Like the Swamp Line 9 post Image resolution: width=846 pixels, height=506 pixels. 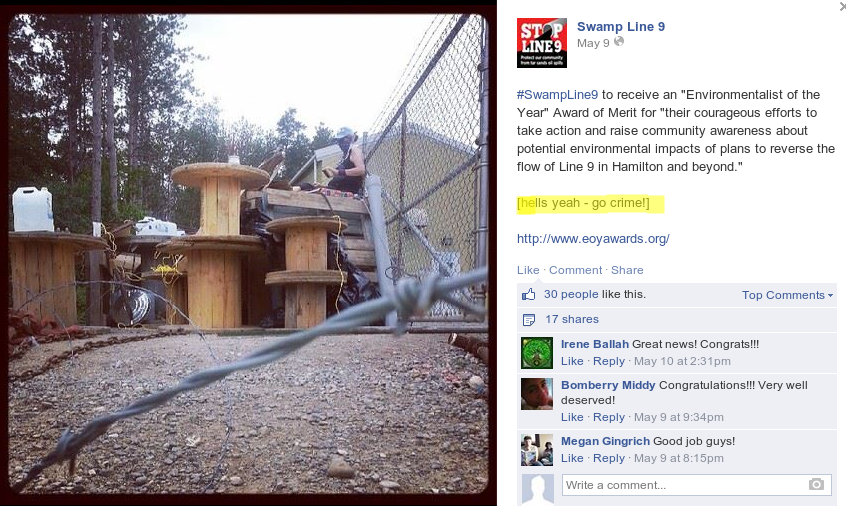pyautogui.click(x=528, y=270)
